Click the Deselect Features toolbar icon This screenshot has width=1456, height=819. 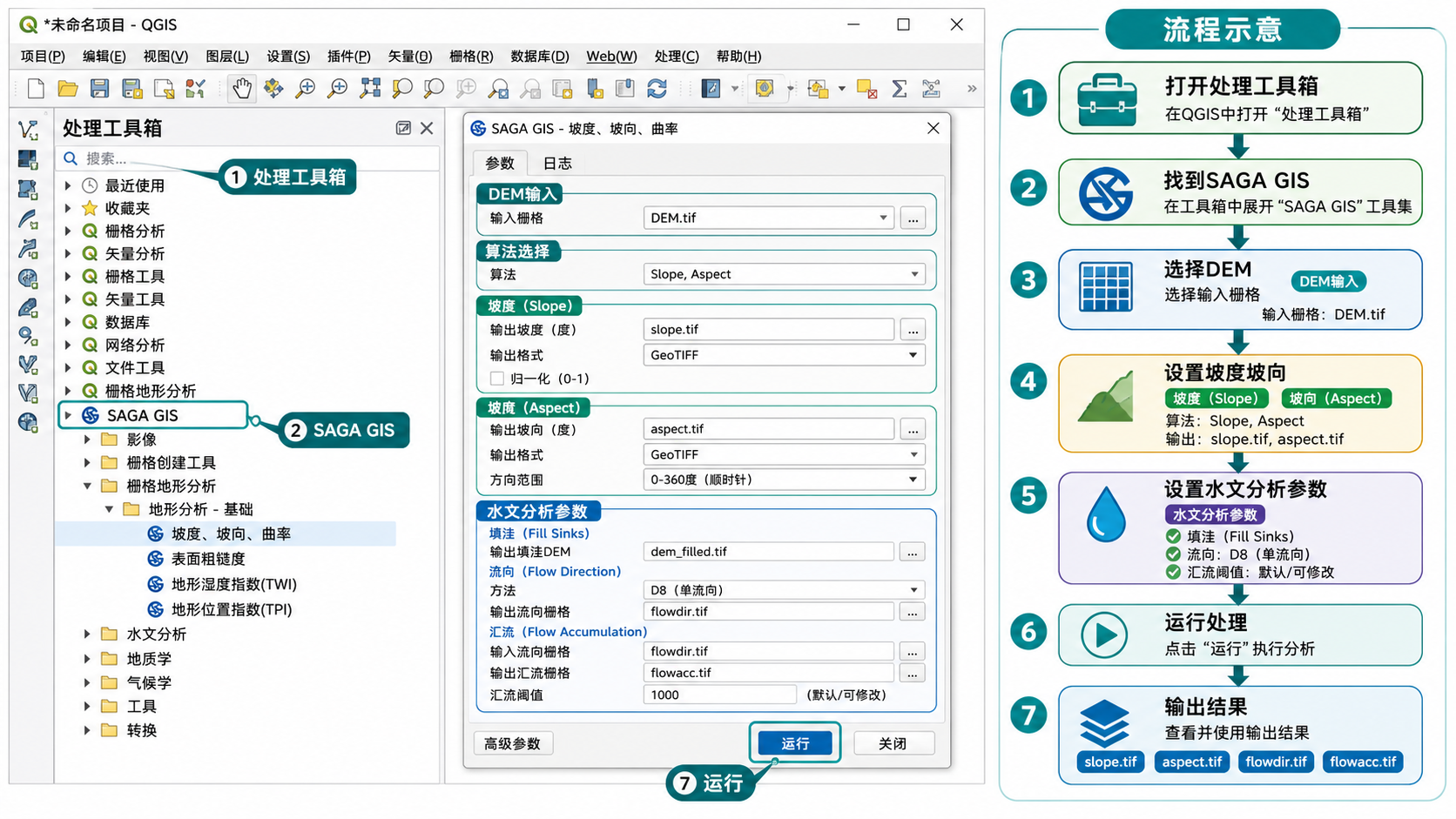tap(866, 88)
